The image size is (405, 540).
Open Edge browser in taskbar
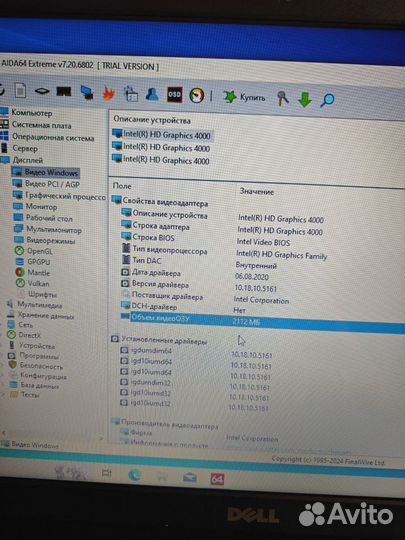(134, 475)
